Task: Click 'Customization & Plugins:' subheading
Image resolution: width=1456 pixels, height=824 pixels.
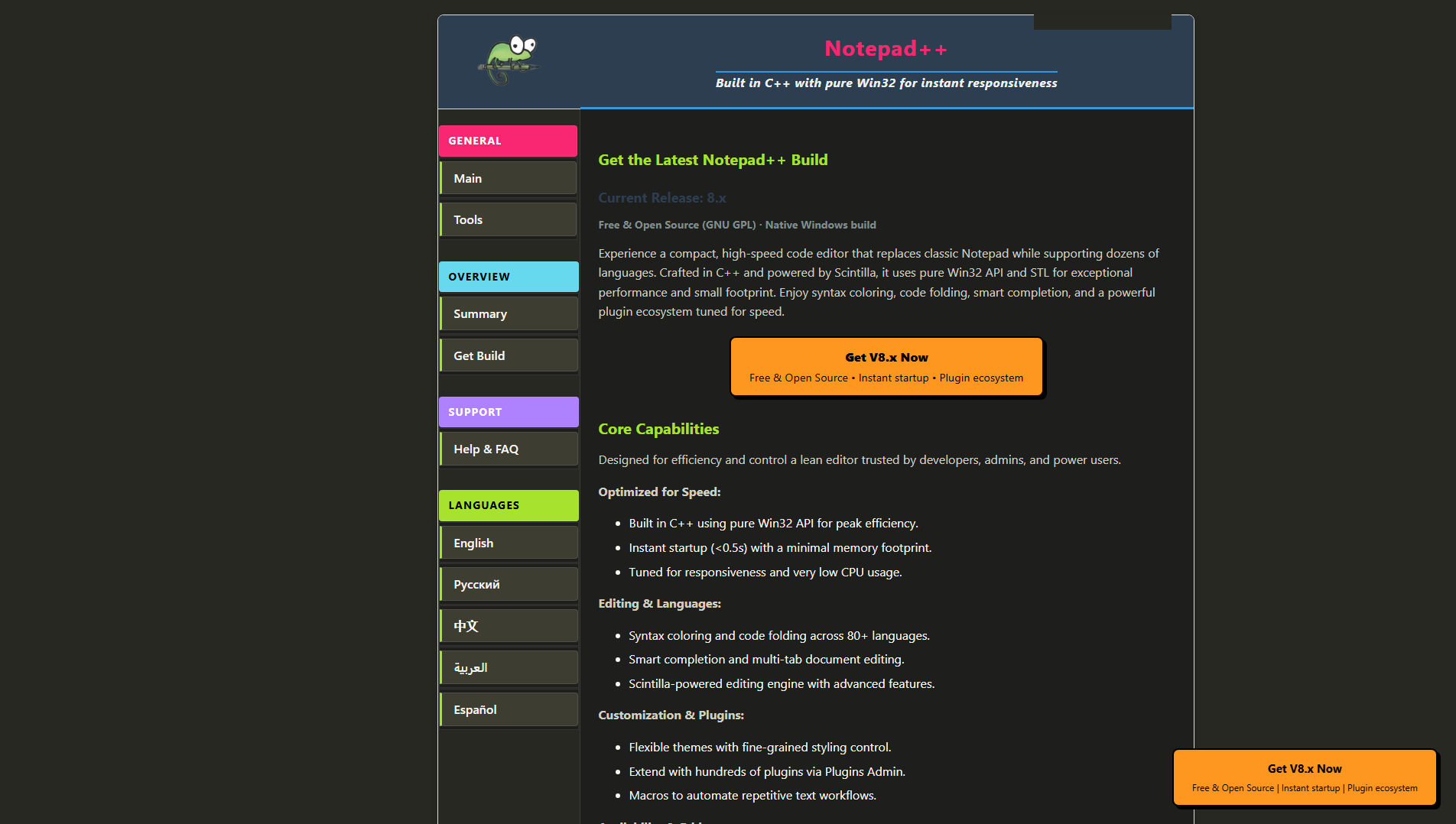Action: coord(671,715)
